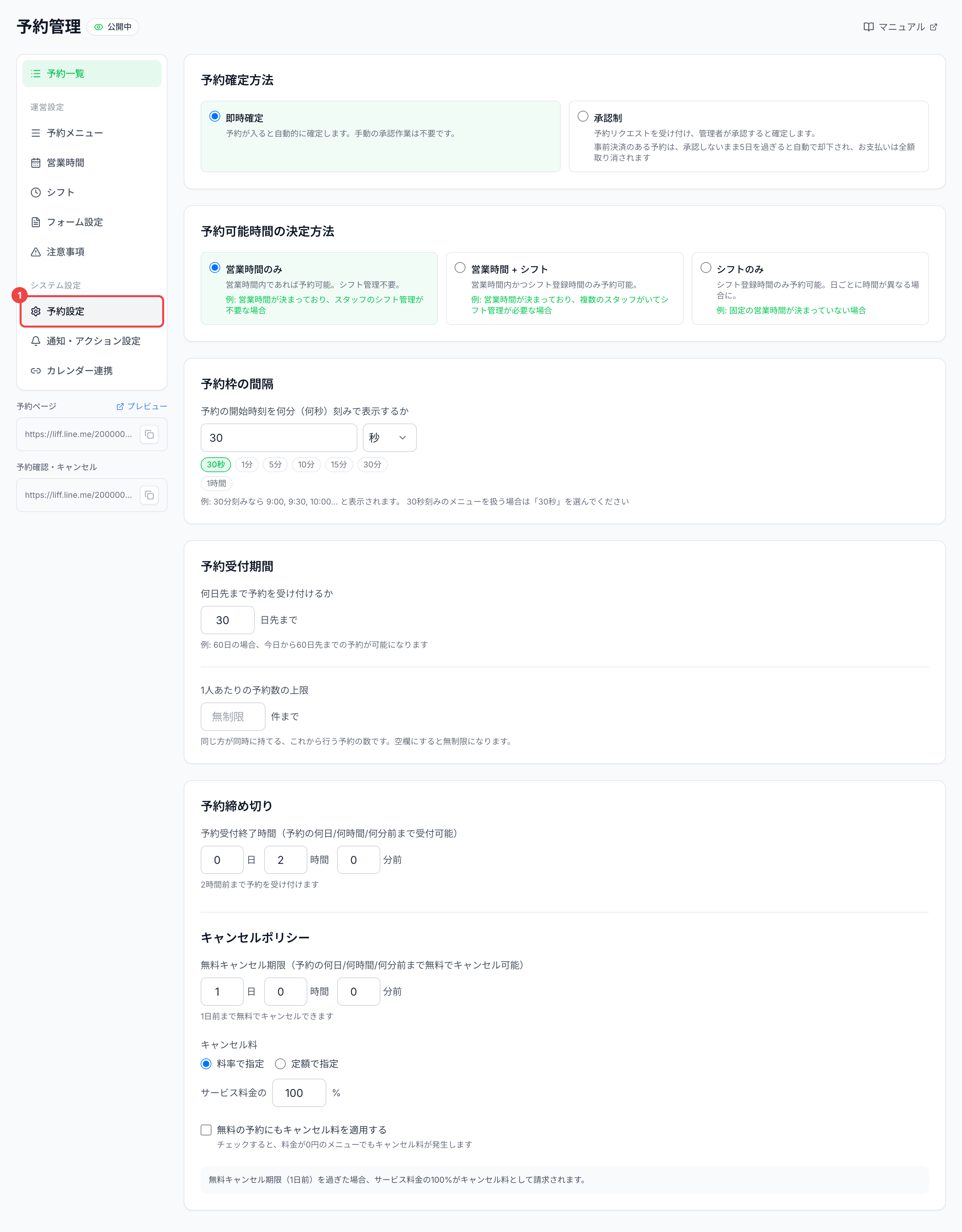This screenshot has height=1232, width=962.
Task: Click the 分前 field in 予約締め切り
Action: (x=358, y=860)
